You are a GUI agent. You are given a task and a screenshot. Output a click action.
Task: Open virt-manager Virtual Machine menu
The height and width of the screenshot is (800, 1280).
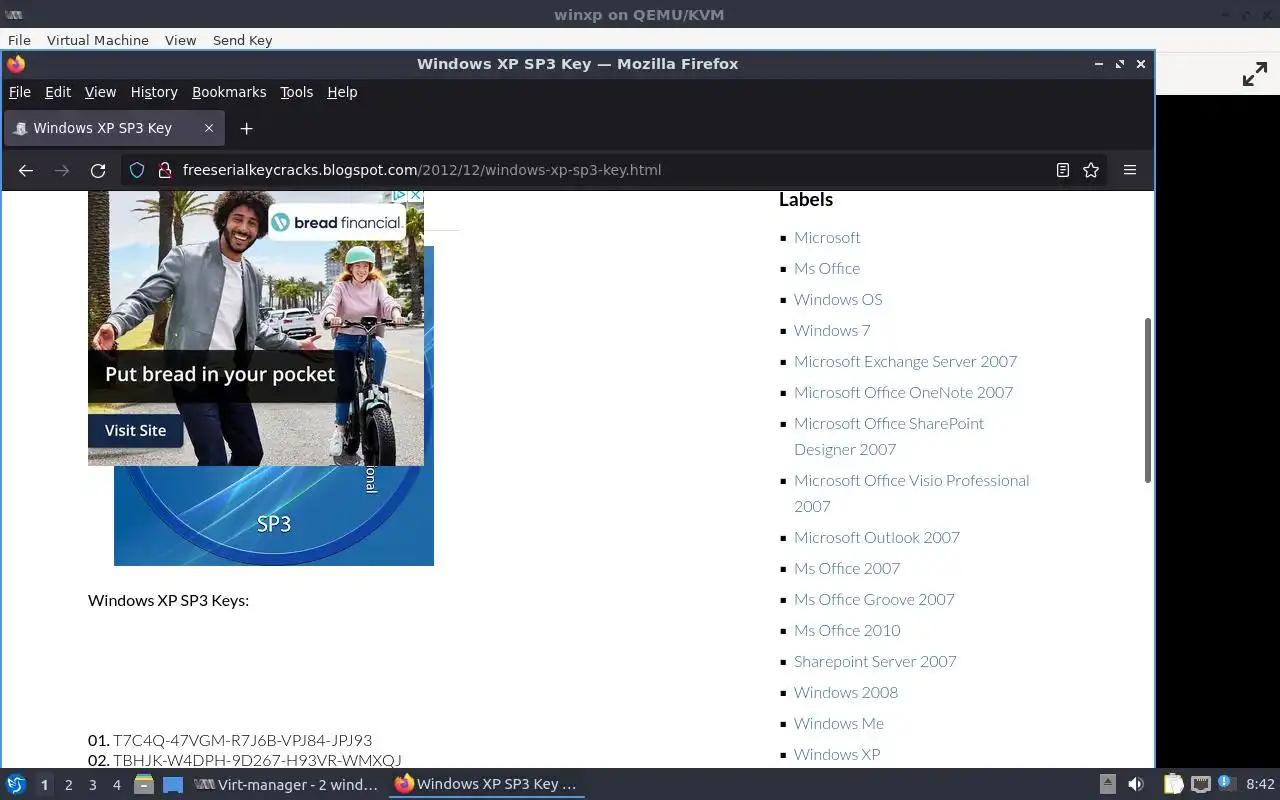98,40
